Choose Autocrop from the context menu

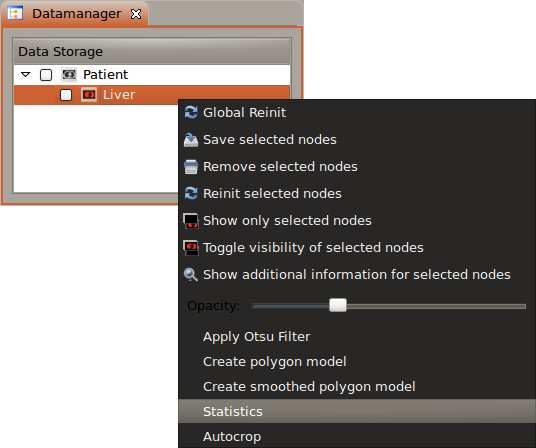tap(357, 436)
